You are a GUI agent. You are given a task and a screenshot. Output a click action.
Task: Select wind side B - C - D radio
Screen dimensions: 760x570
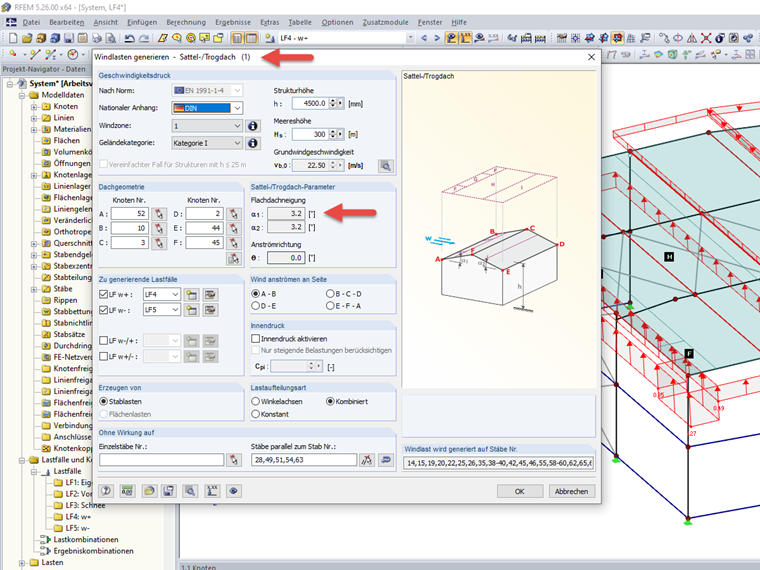click(330, 294)
